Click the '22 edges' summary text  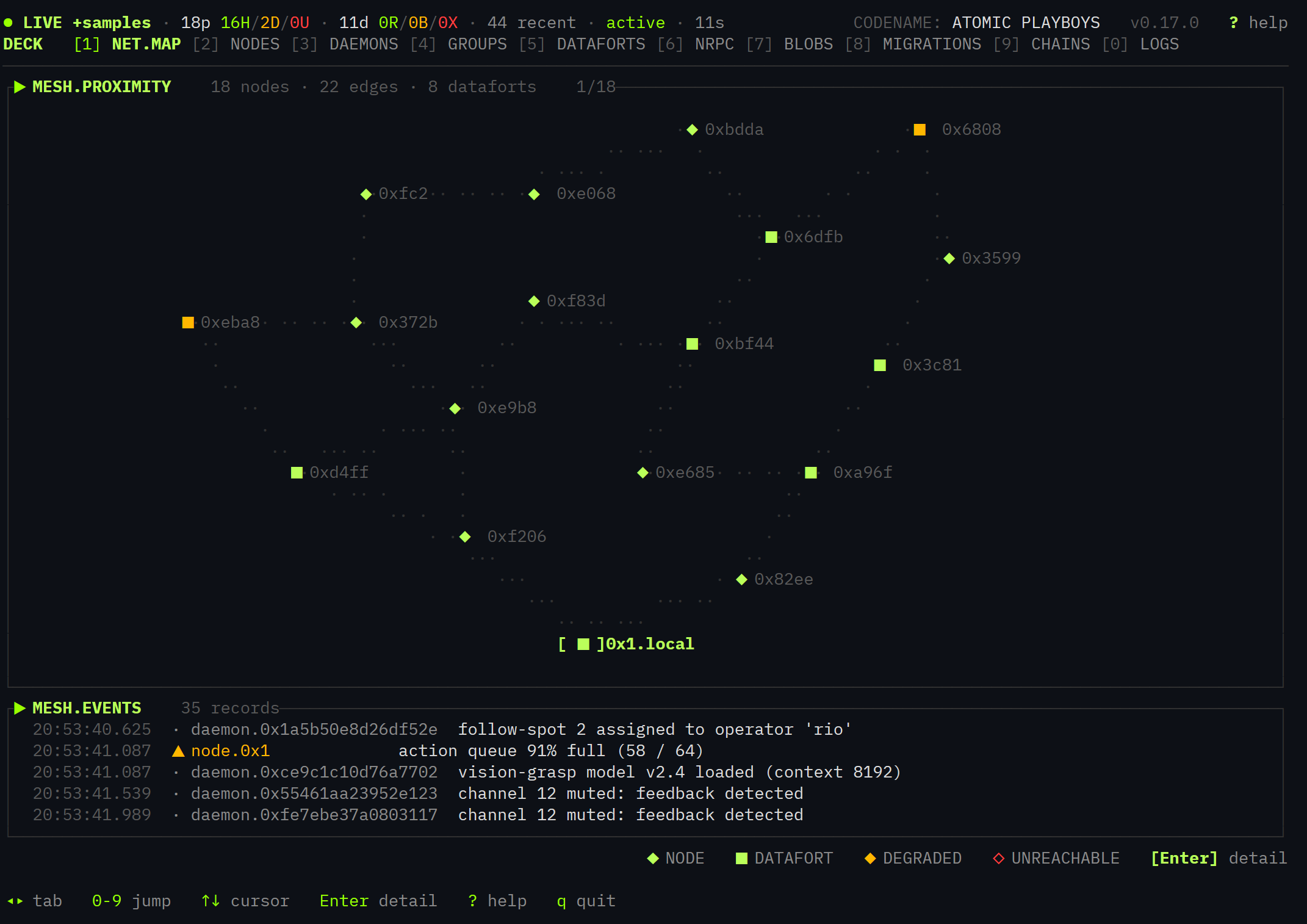[x=358, y=87]
